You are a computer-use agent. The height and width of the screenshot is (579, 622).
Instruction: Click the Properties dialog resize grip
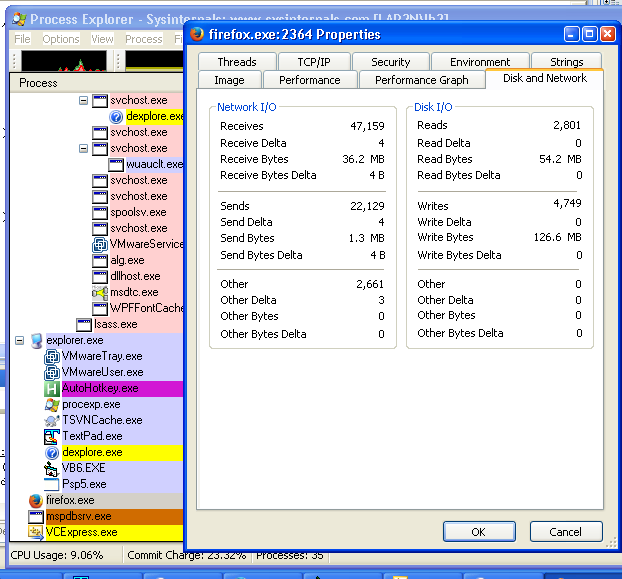point(612,543)
